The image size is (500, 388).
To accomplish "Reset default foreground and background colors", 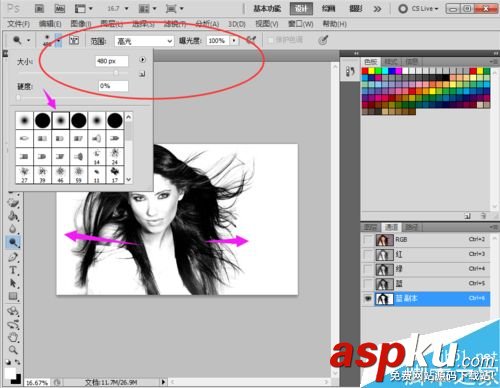I will [x=8, y=362].
